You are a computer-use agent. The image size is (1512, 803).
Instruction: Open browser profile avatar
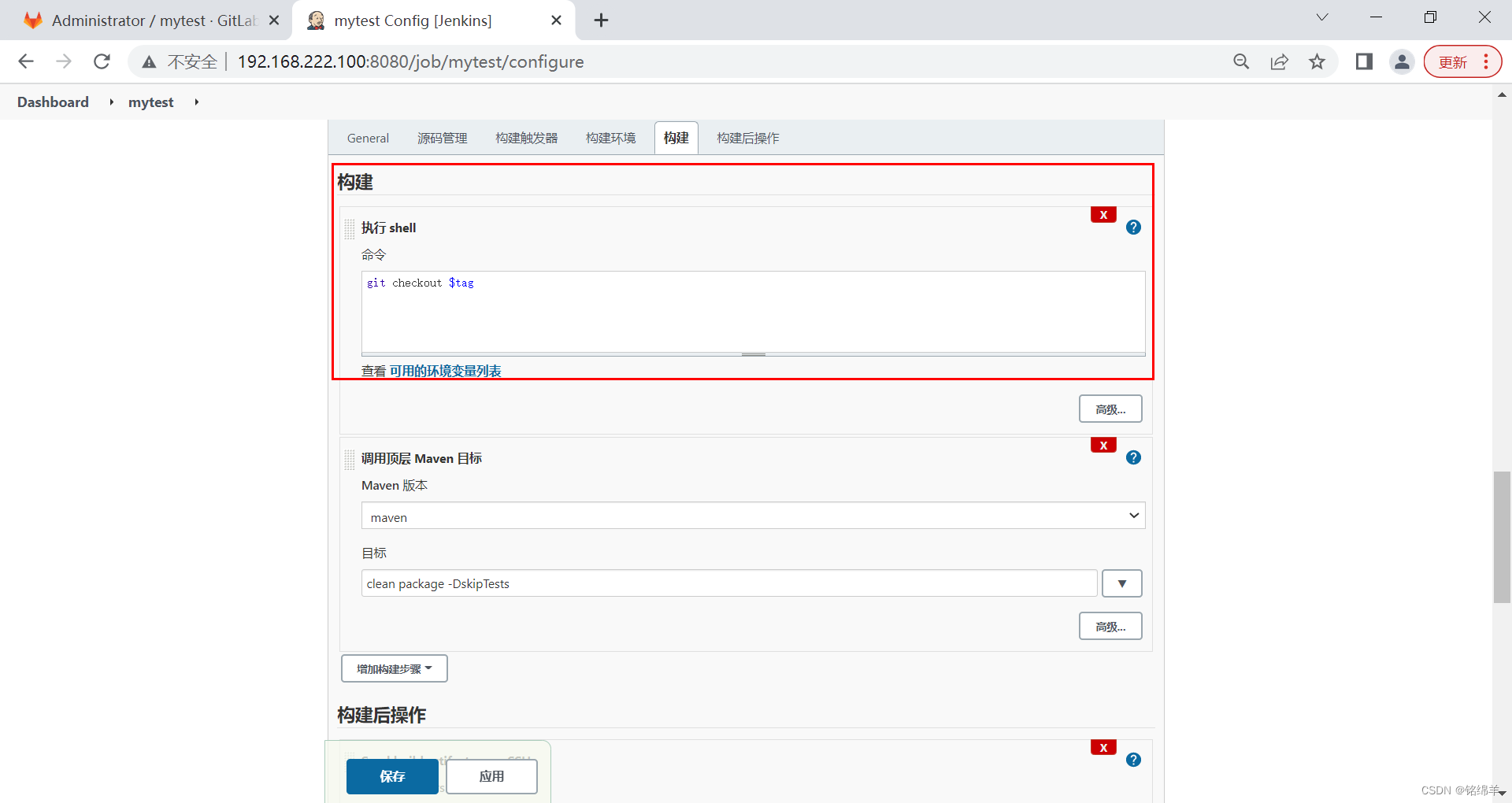tap(1403, 61)
